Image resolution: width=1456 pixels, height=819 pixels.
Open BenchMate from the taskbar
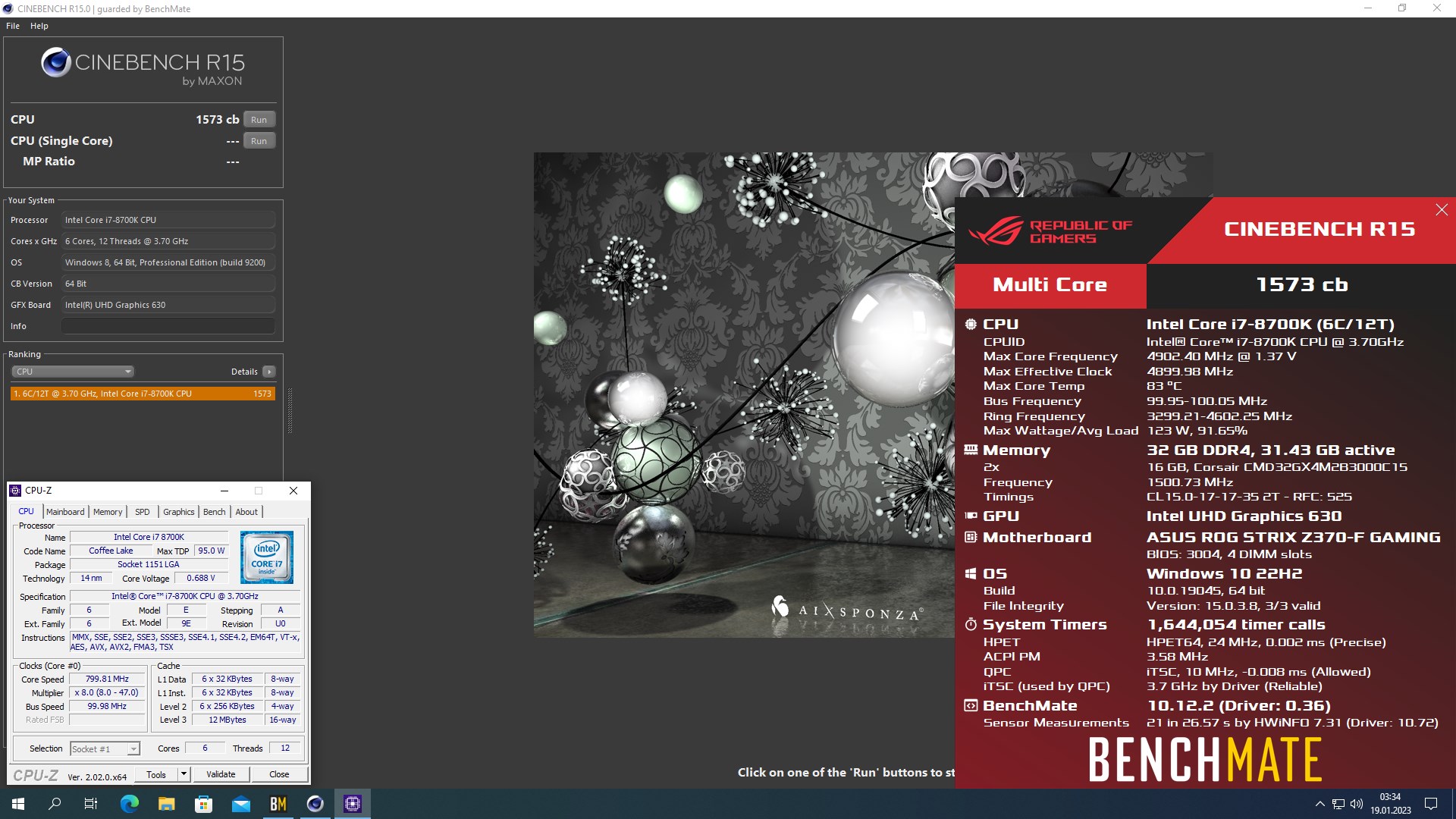coord(278,804)
